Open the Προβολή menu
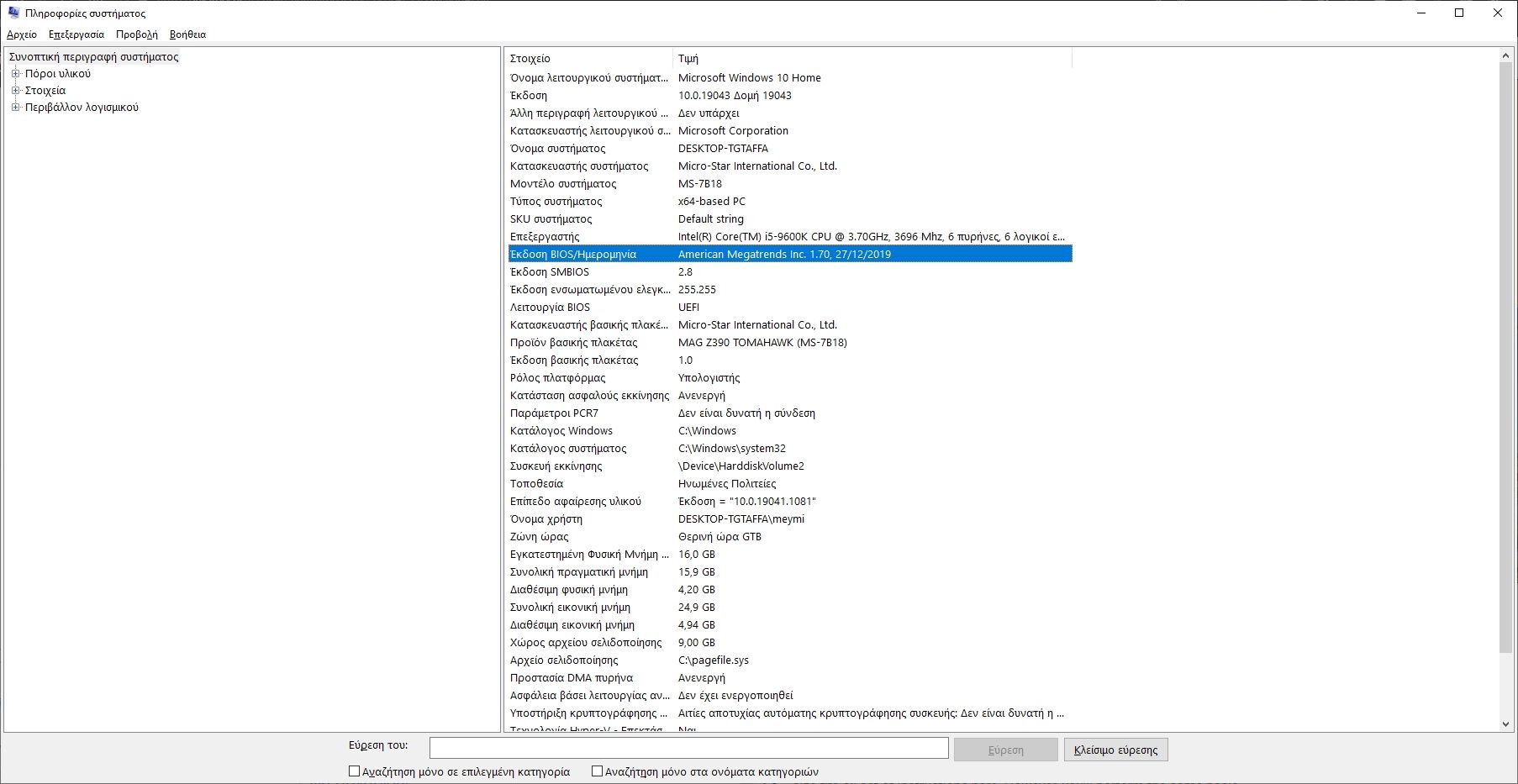 click(140, 34)
